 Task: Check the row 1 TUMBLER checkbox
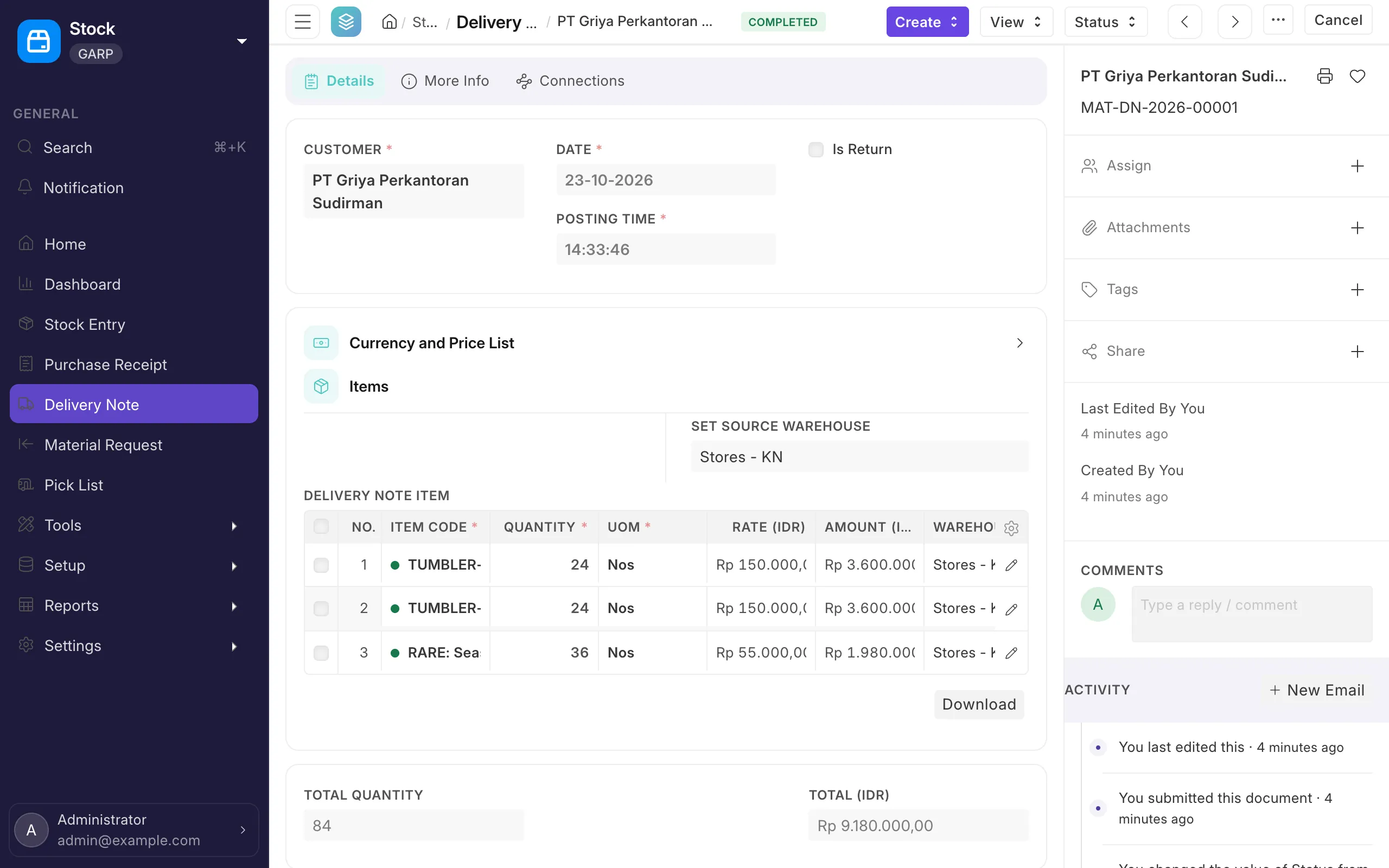(321, 565)
